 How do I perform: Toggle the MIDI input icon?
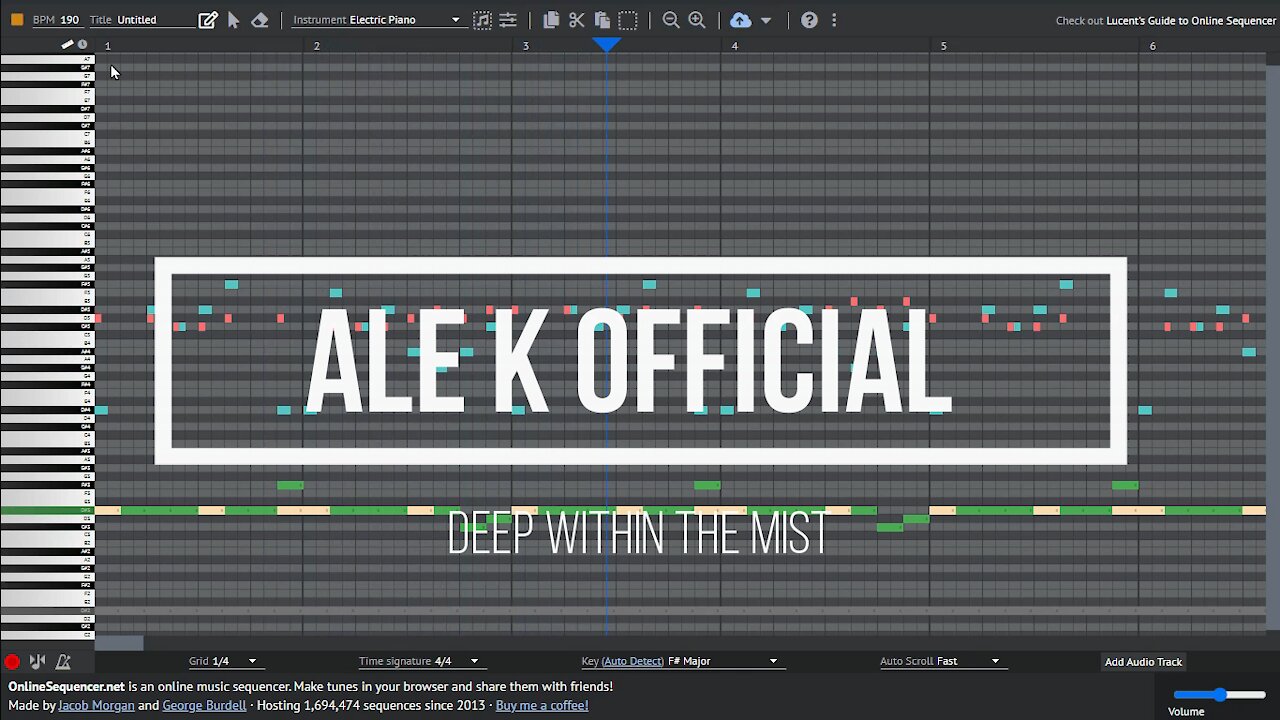click(x=37, y=662)
